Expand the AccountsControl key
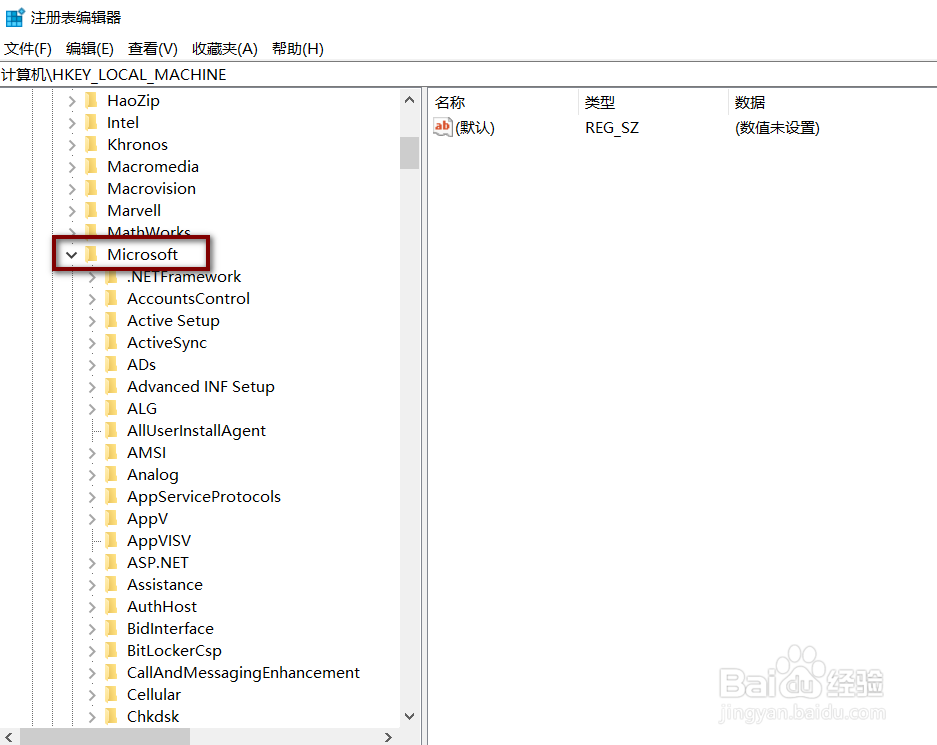937x745 pixels. [x=91, y=299]
